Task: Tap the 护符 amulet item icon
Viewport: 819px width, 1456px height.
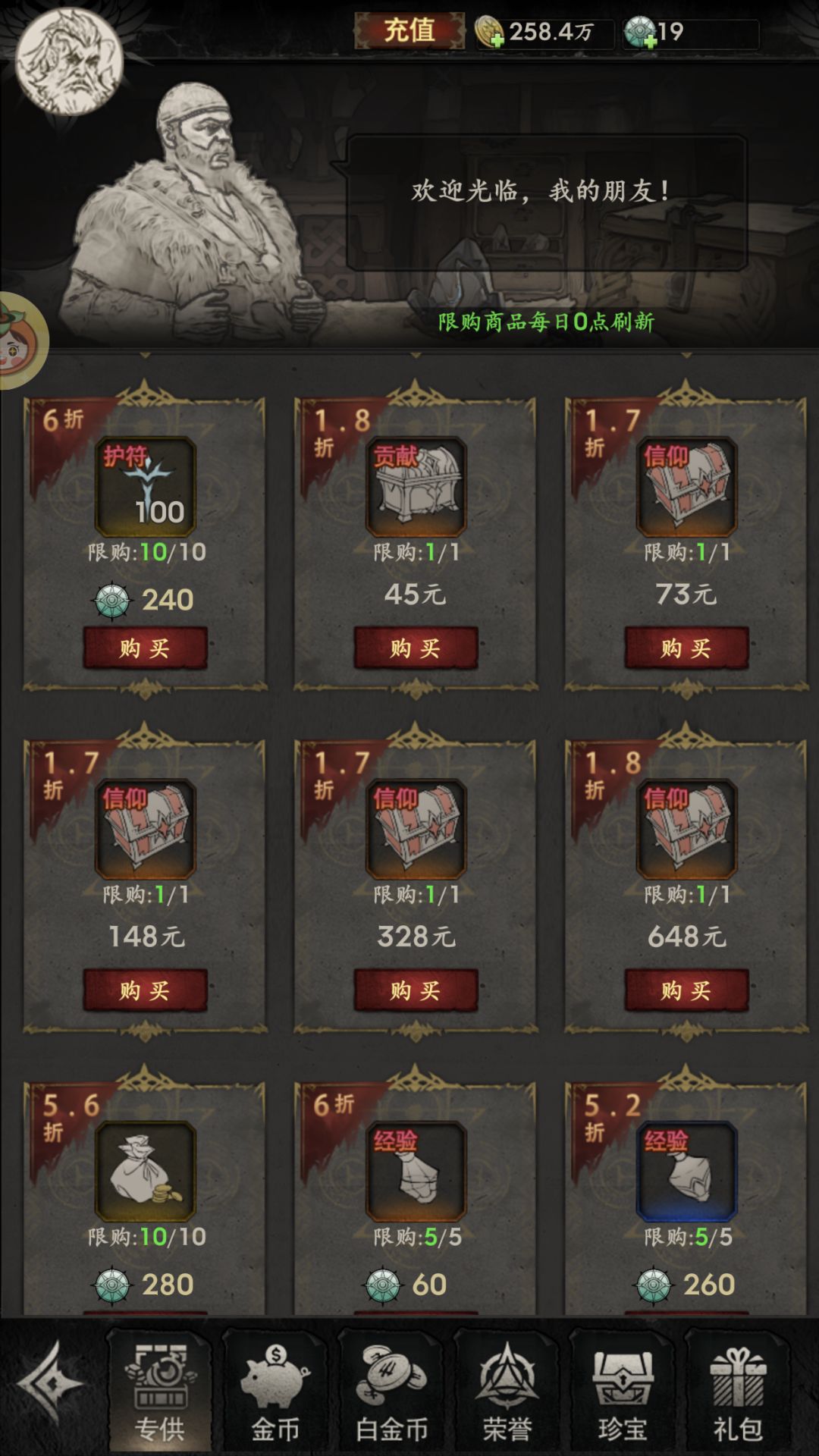Action: pos(146,486)
